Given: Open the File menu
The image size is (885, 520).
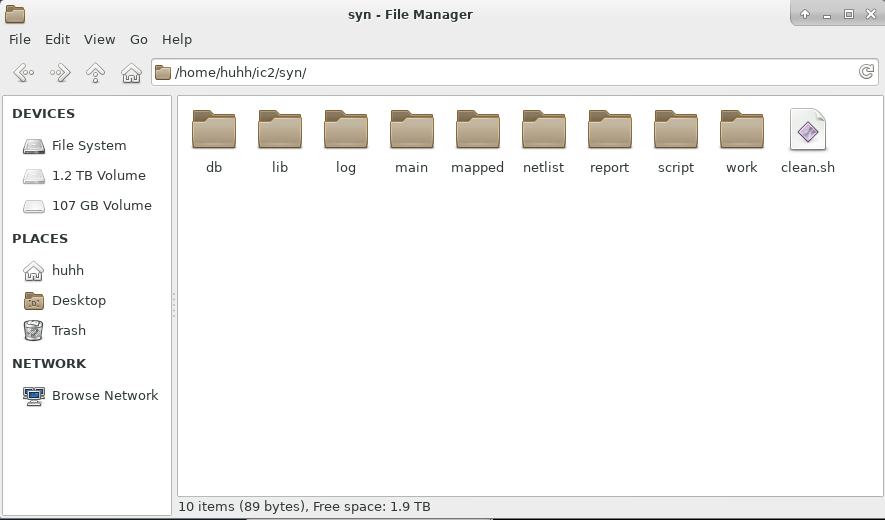Looking at the screenshot, I should [x=20, y=39].
